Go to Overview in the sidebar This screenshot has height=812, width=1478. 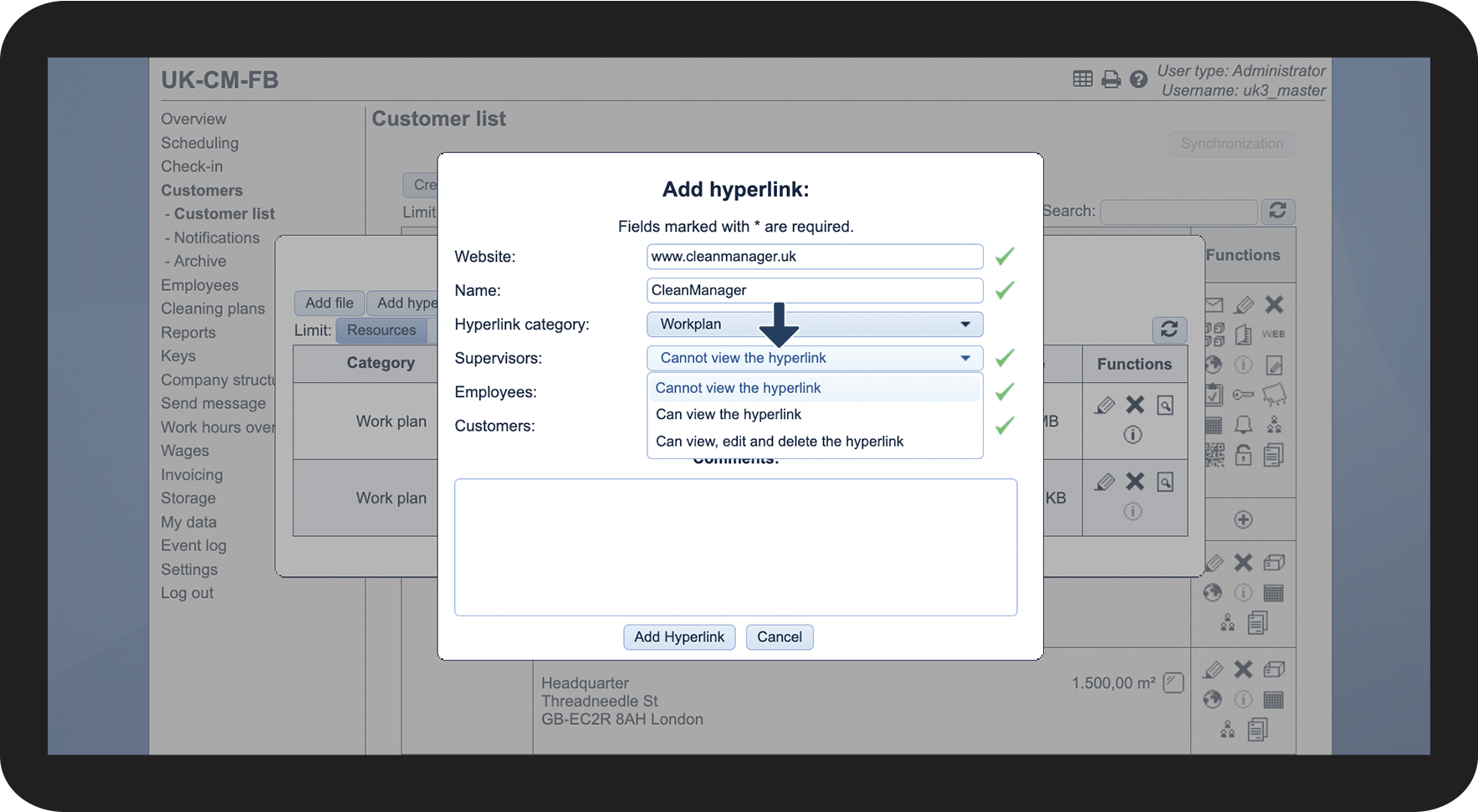tap(193, 120)
